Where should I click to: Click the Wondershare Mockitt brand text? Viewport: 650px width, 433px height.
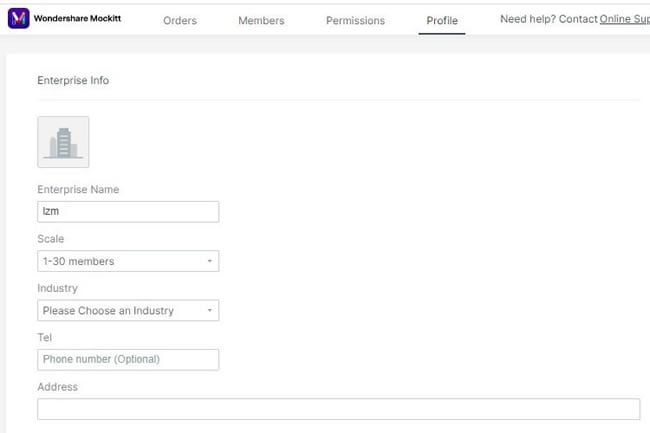pos(78,18)
